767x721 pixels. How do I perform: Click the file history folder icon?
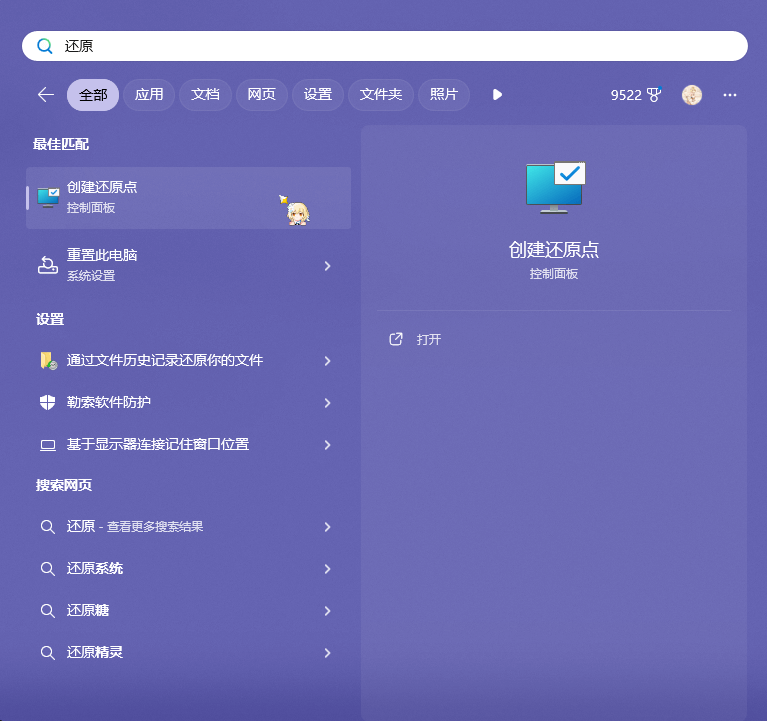(x=47, y=361)
